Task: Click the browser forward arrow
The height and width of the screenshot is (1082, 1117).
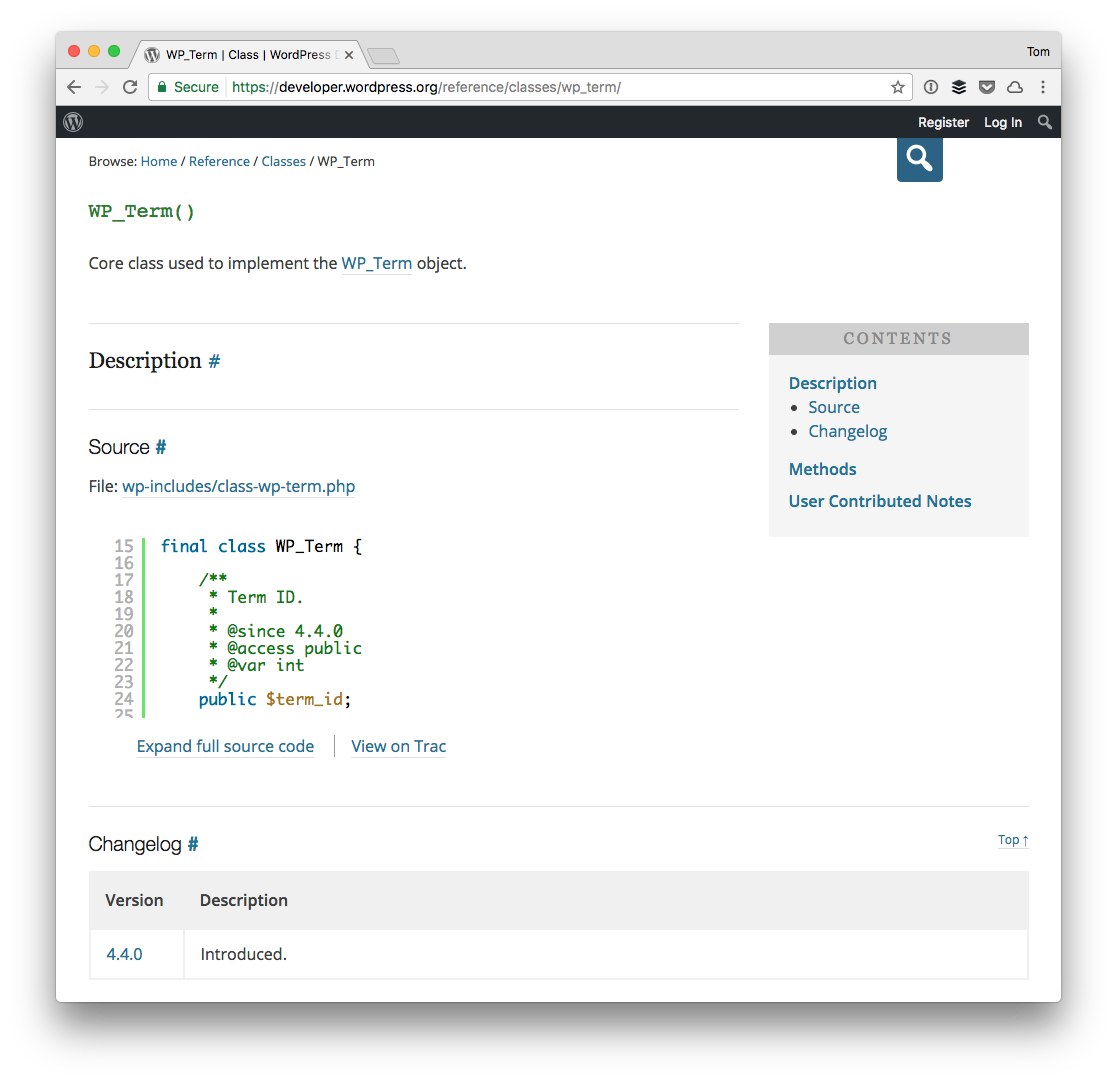Action: [x=101, y=87]
